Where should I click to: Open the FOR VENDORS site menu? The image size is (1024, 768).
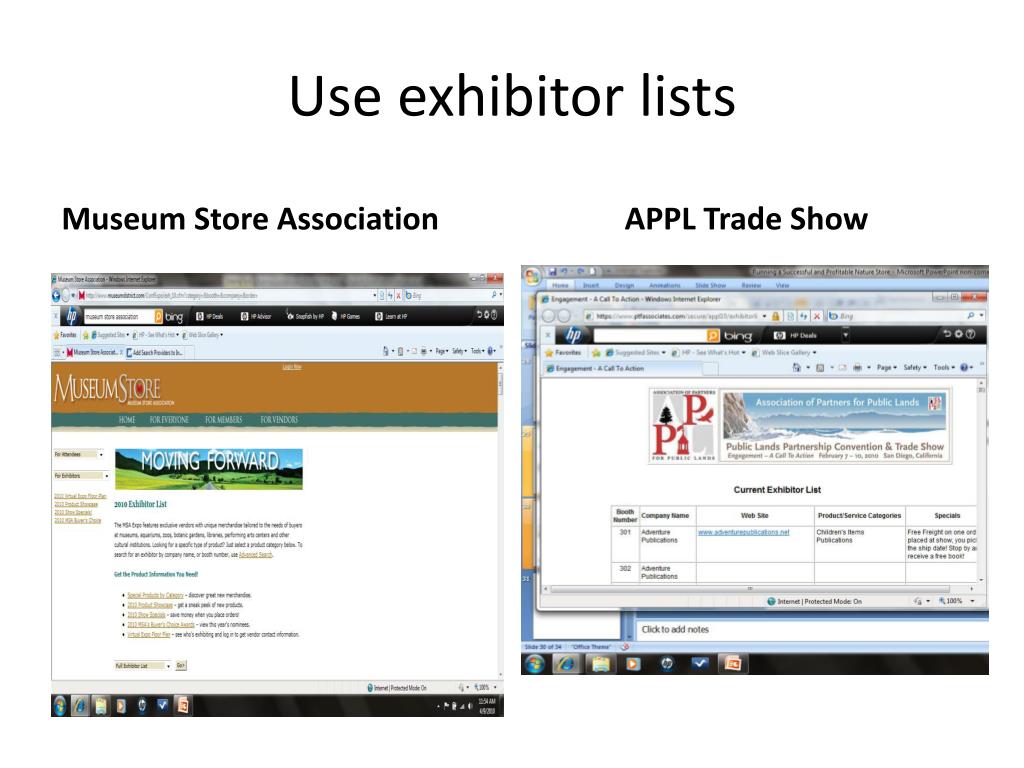279,420
